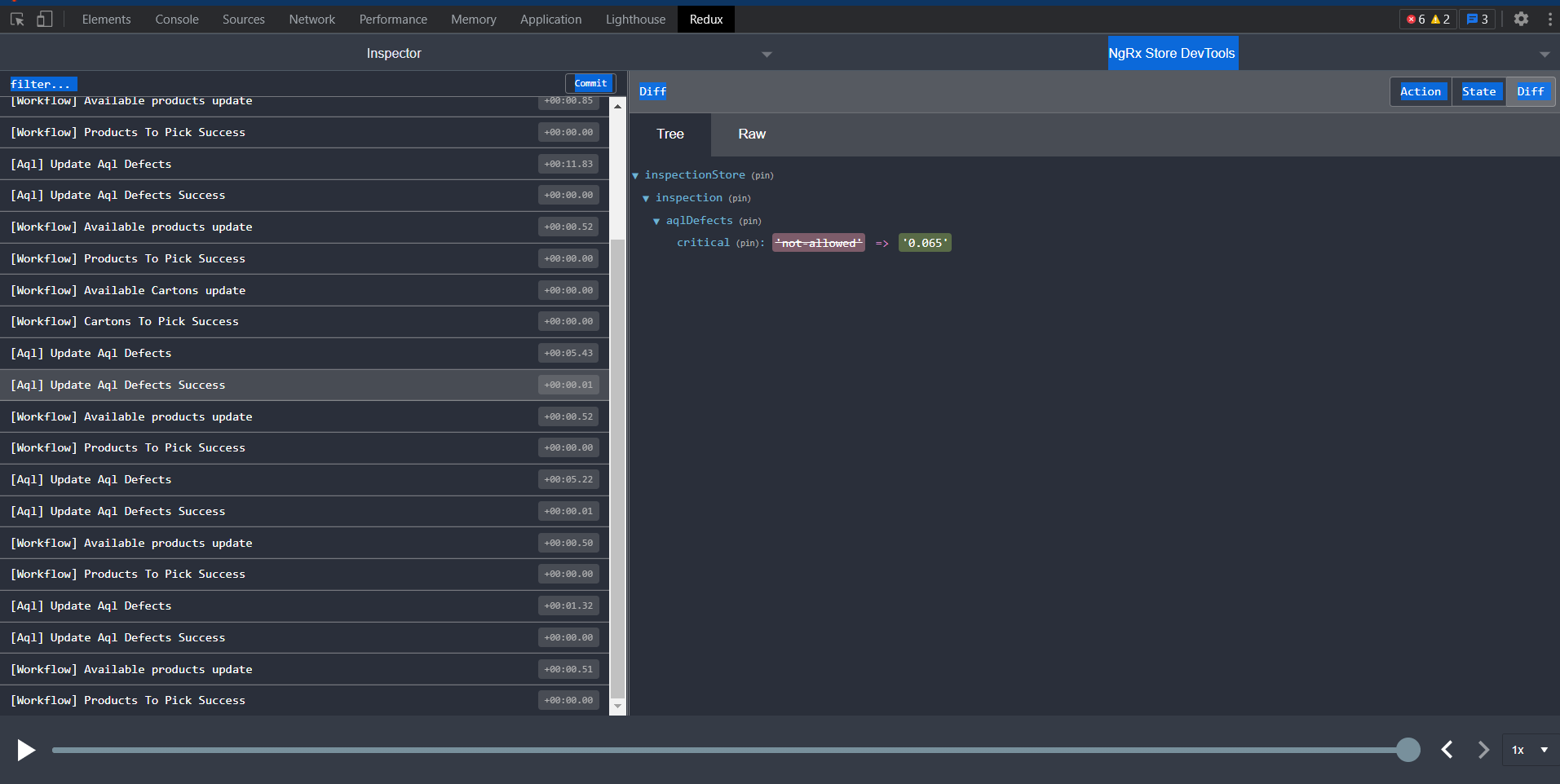1560x784 pixels.
Task: Select the Tree diff view
Action: coord(670,134)
